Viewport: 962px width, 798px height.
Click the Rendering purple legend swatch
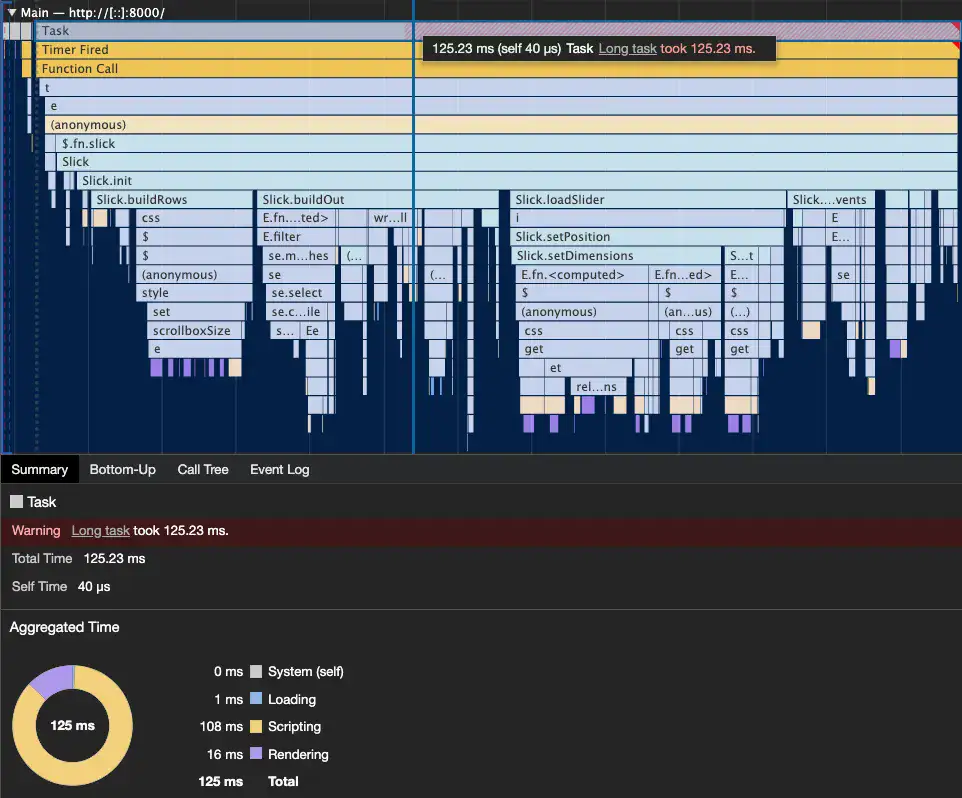coord(256,754)
